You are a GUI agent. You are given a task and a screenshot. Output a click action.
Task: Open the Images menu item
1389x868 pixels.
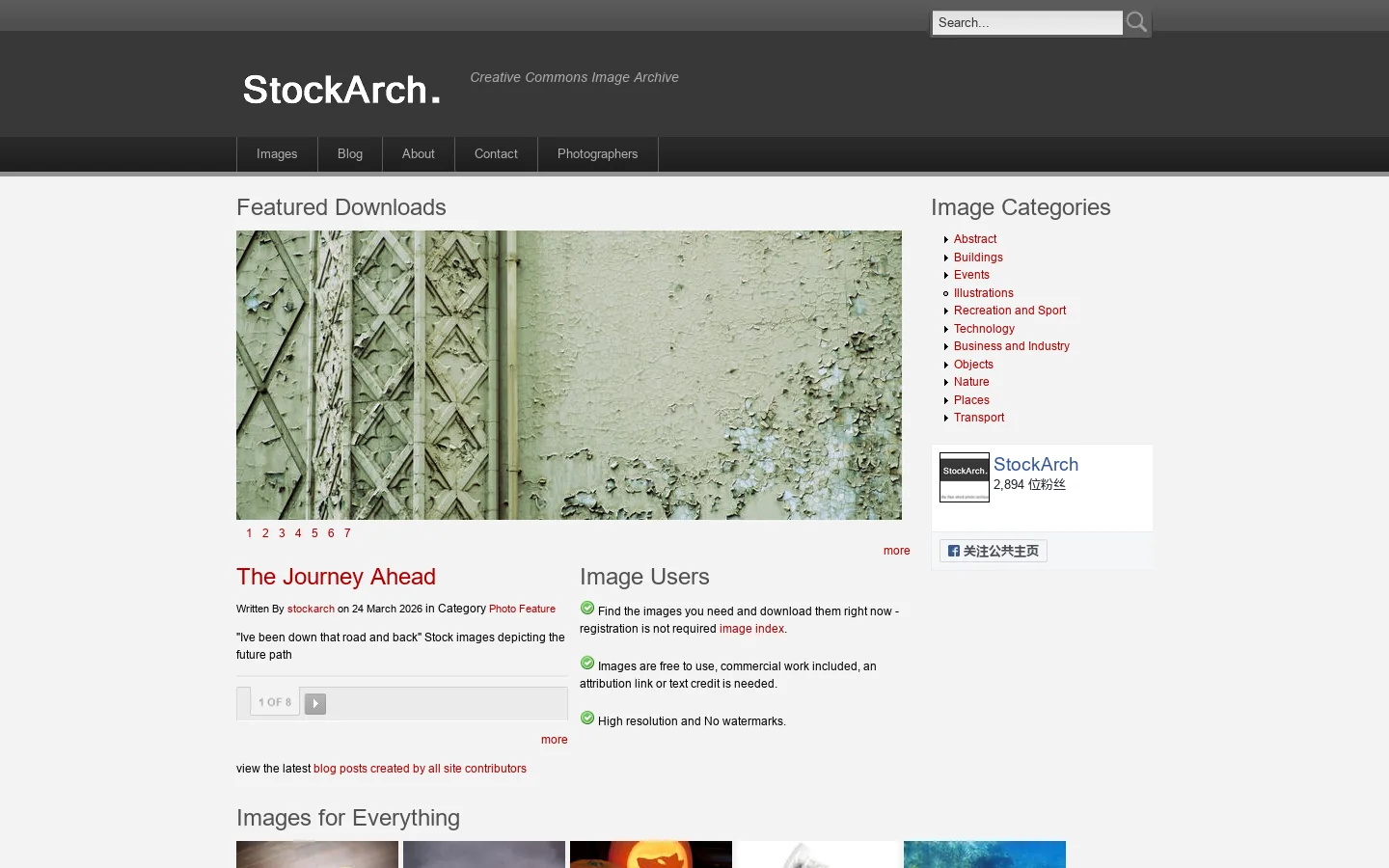(277, 154)
